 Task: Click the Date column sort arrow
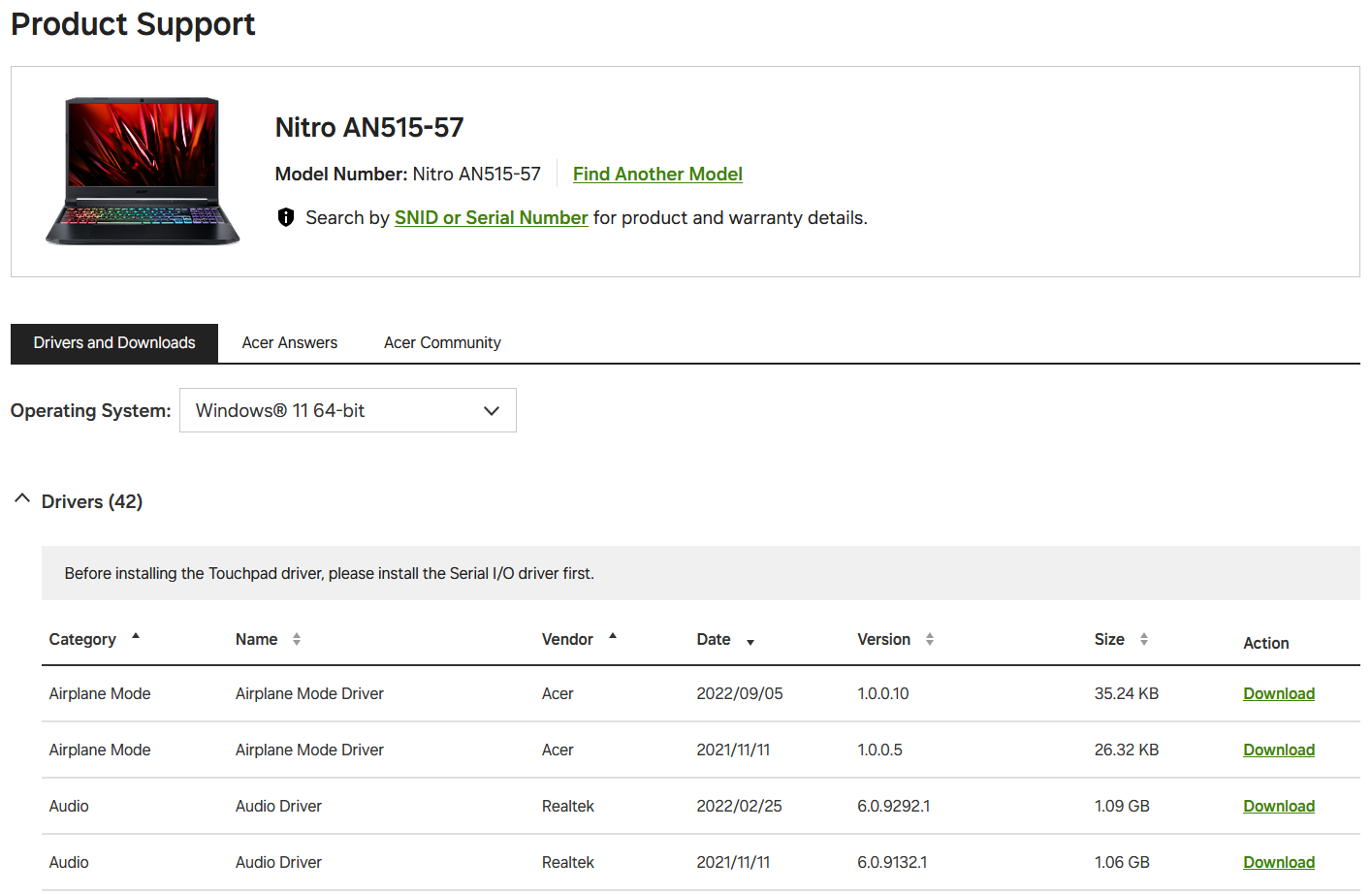coord(750,642)
